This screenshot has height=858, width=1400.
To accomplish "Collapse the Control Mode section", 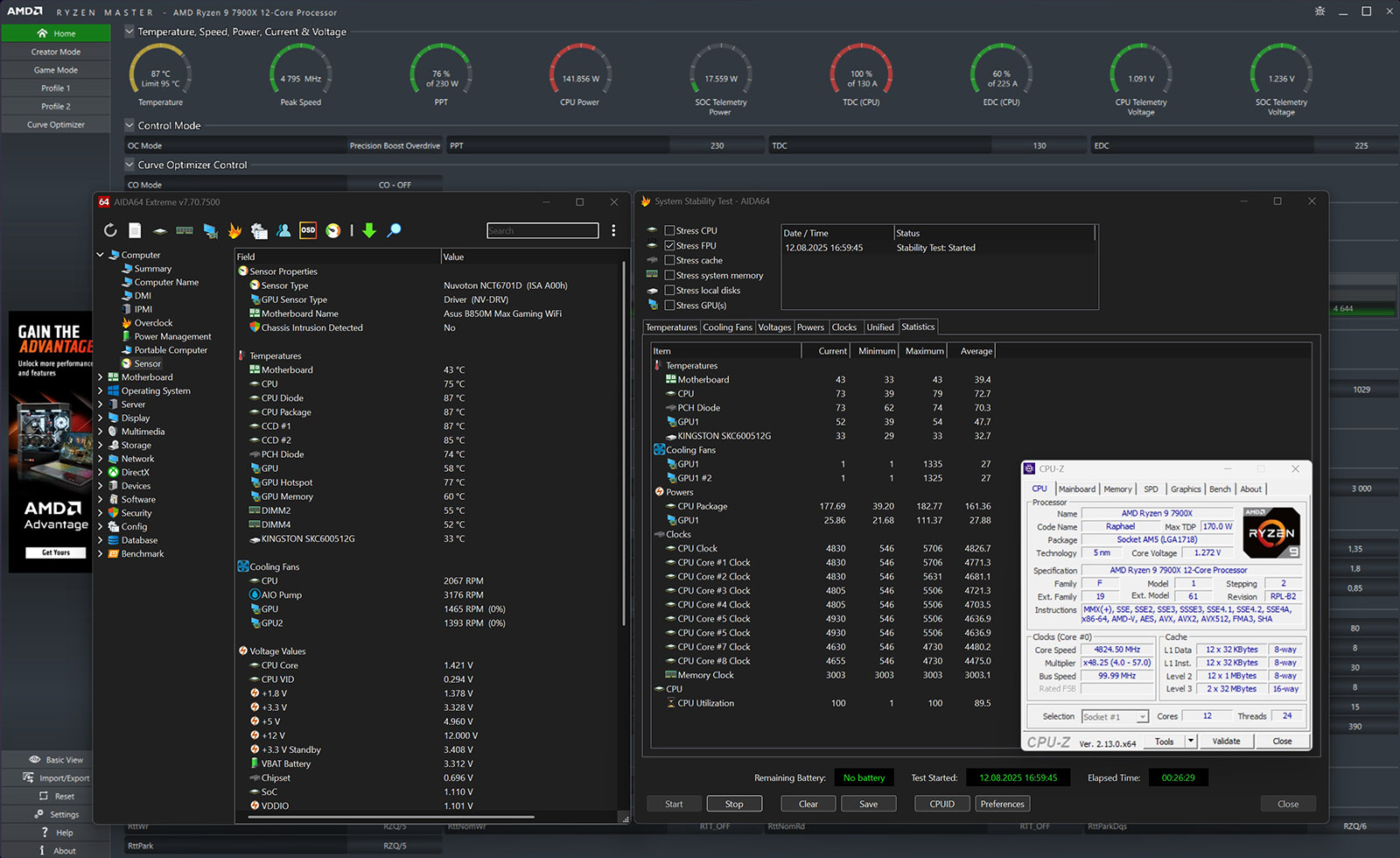I will (129, 125).
